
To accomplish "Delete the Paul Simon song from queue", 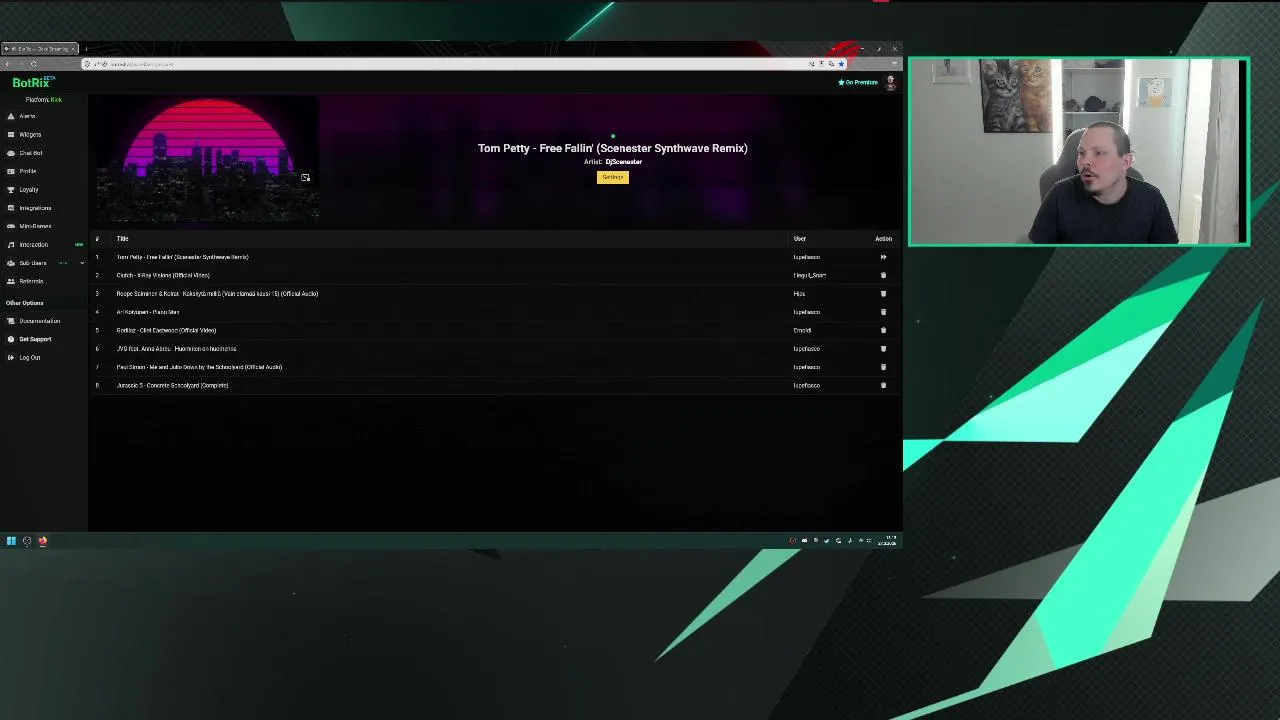I will 883,367.
